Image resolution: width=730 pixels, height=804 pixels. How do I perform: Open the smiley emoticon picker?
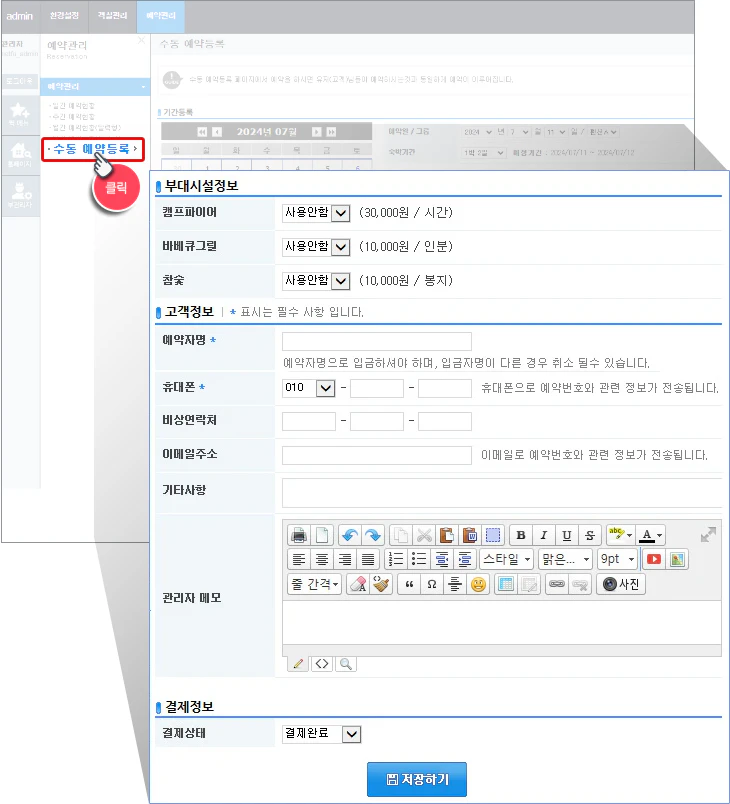coord(478,584)
